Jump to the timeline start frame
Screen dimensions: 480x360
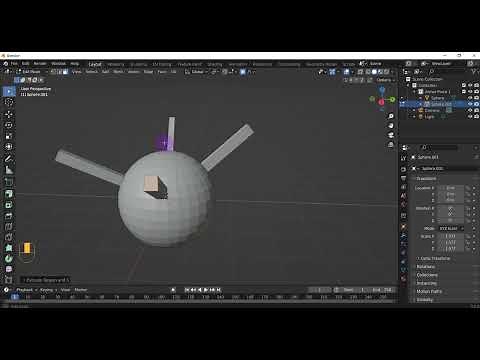pos(187,290)
